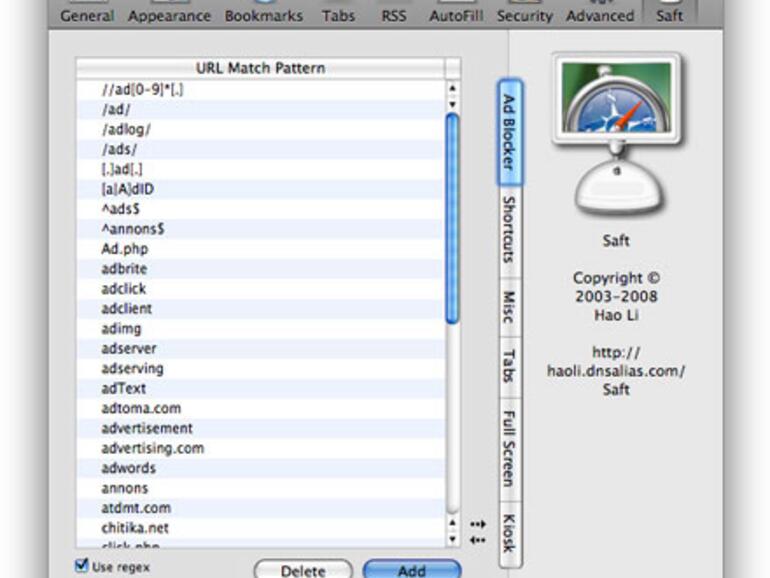
Task: Select the //ad[0-9]*[.] pattern row
Action: pos(261,90)
